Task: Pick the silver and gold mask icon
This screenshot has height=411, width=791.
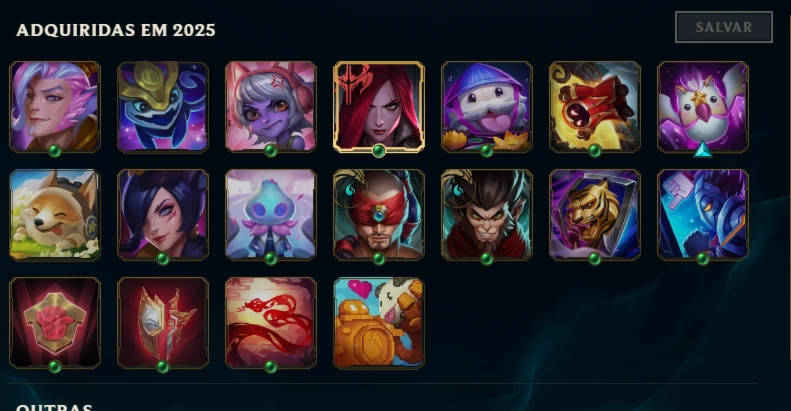Action: click(163, 323)
